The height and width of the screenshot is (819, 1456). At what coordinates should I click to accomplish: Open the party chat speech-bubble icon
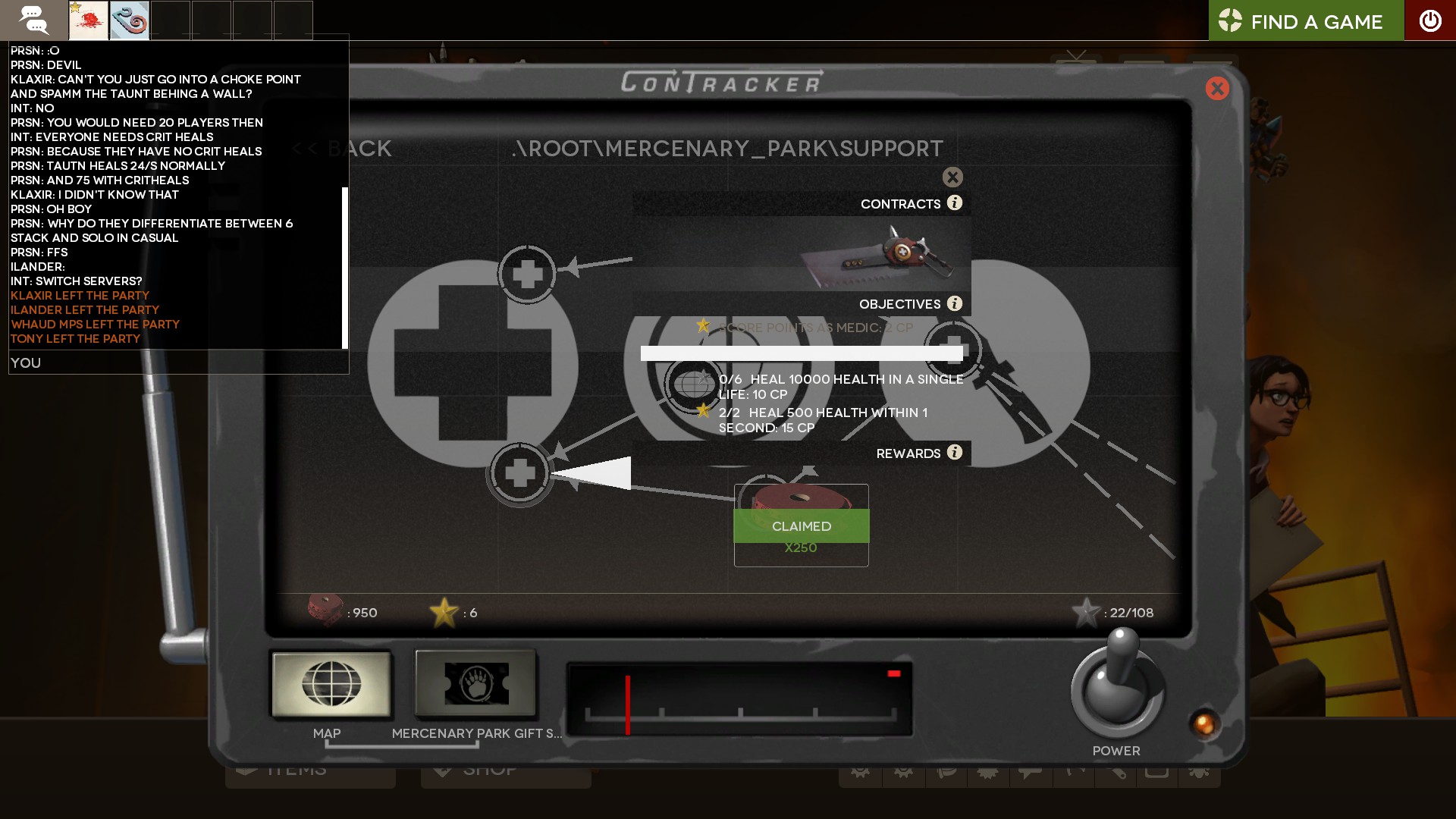tap(33, 20)
